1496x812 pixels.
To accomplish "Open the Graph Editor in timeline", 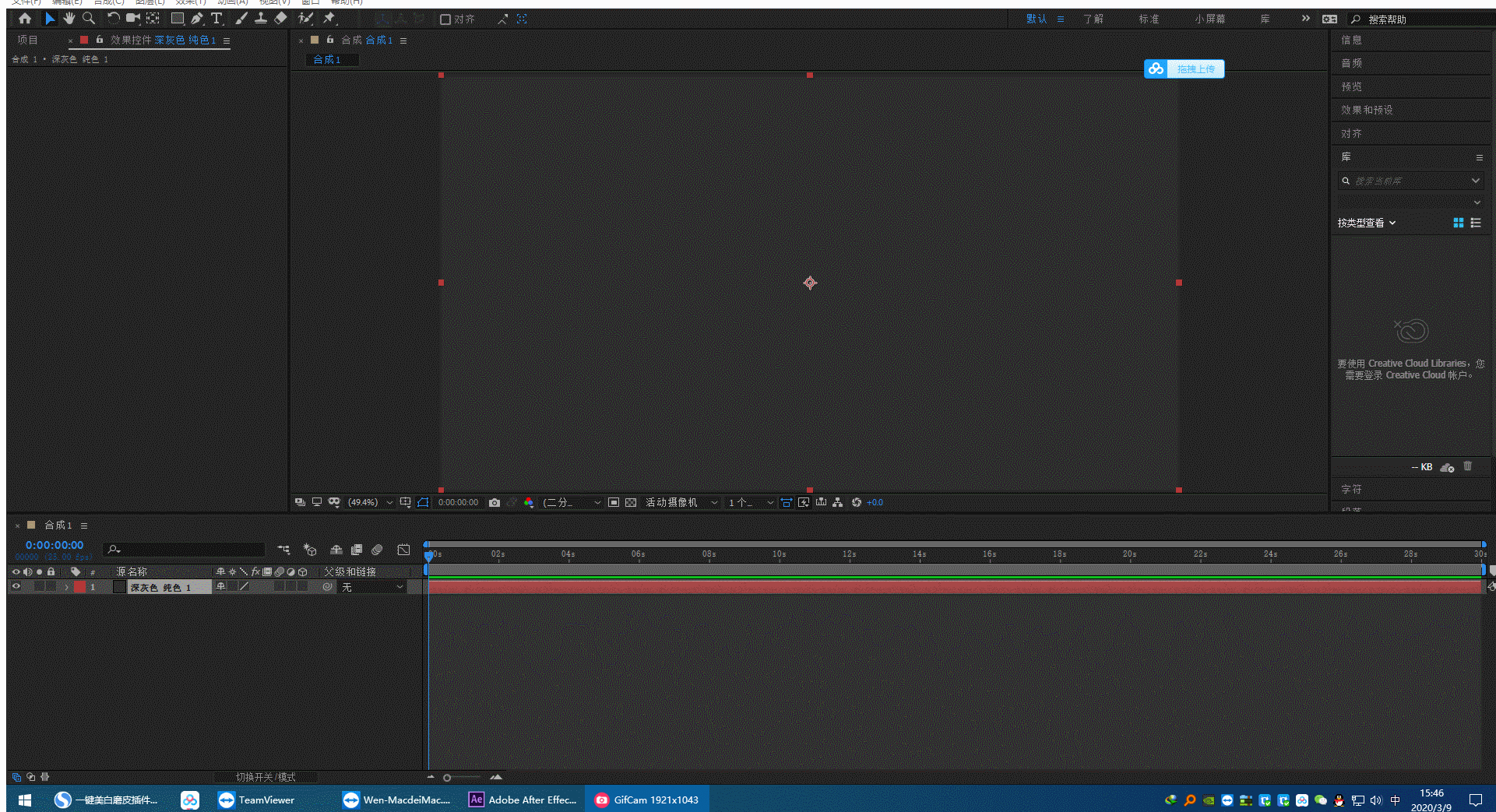I will tap(403, 550).
